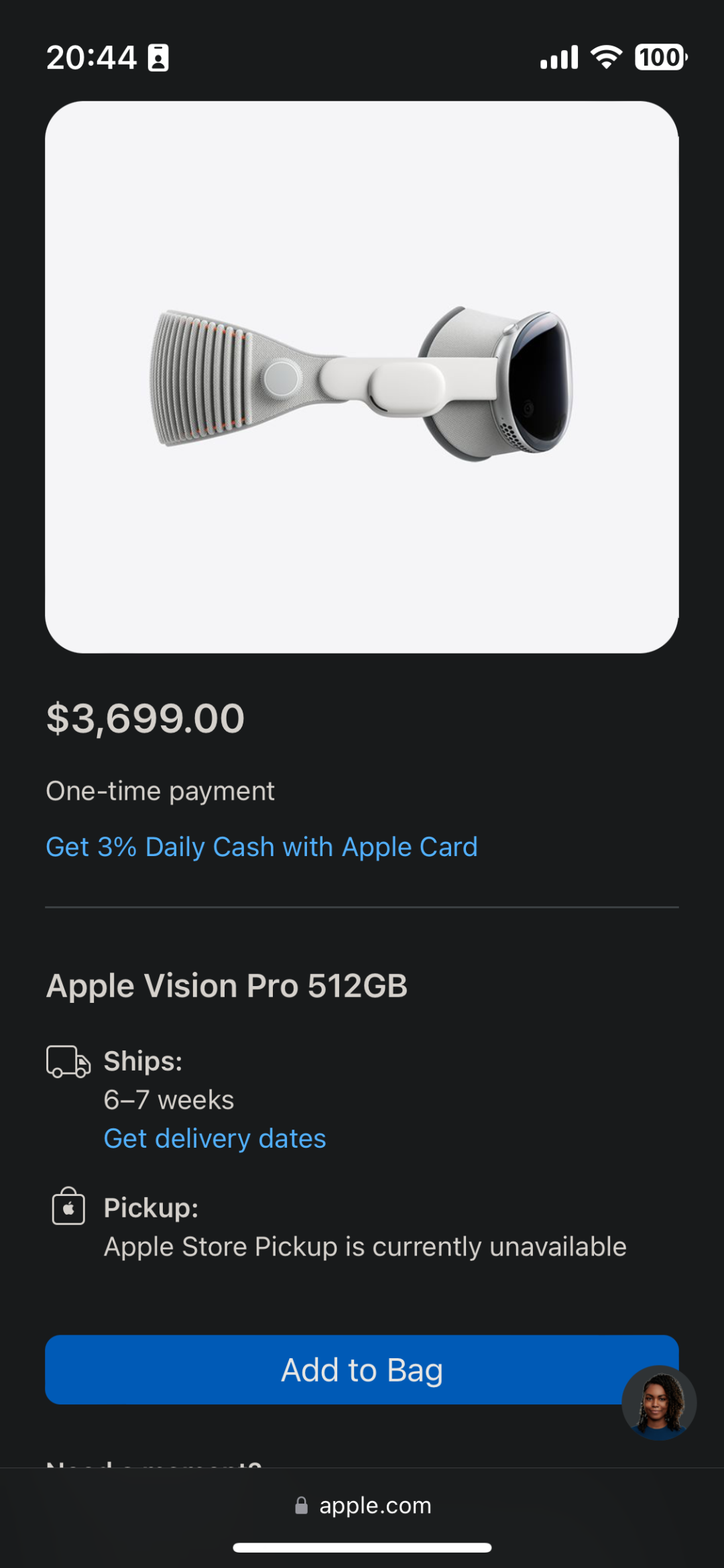Tap the cellular signal bars icon
This screenshot has width=724, height=1568.
click(x=559, y=58)
